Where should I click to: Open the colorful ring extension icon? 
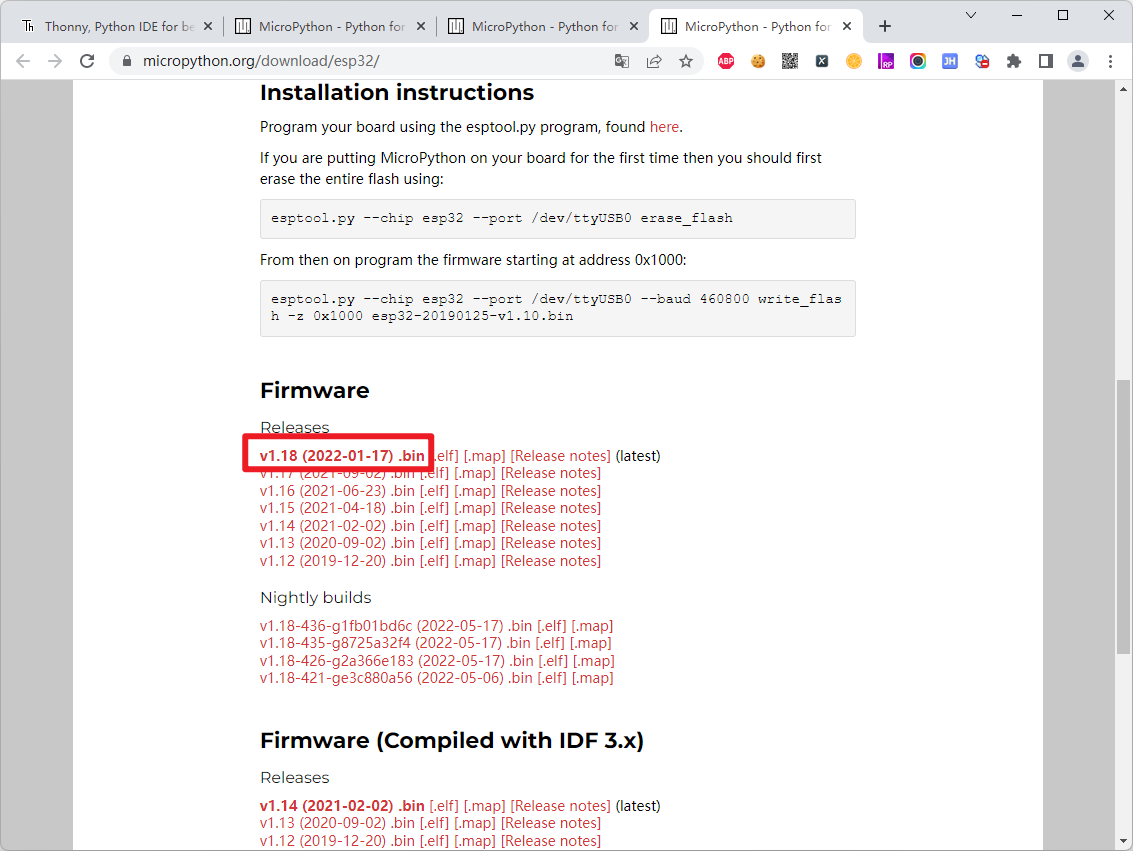[x=918, y=61]
